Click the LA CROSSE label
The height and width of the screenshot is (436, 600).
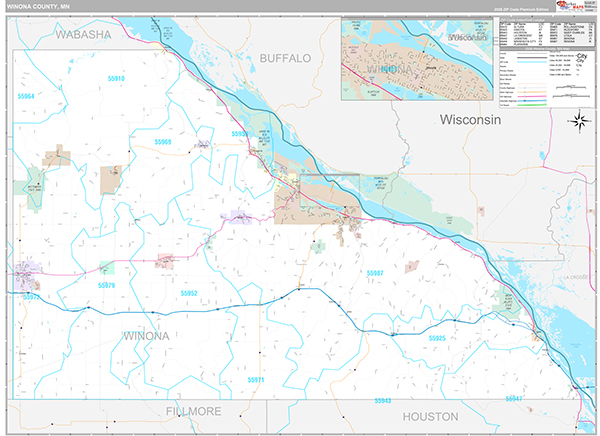point(576,277)
